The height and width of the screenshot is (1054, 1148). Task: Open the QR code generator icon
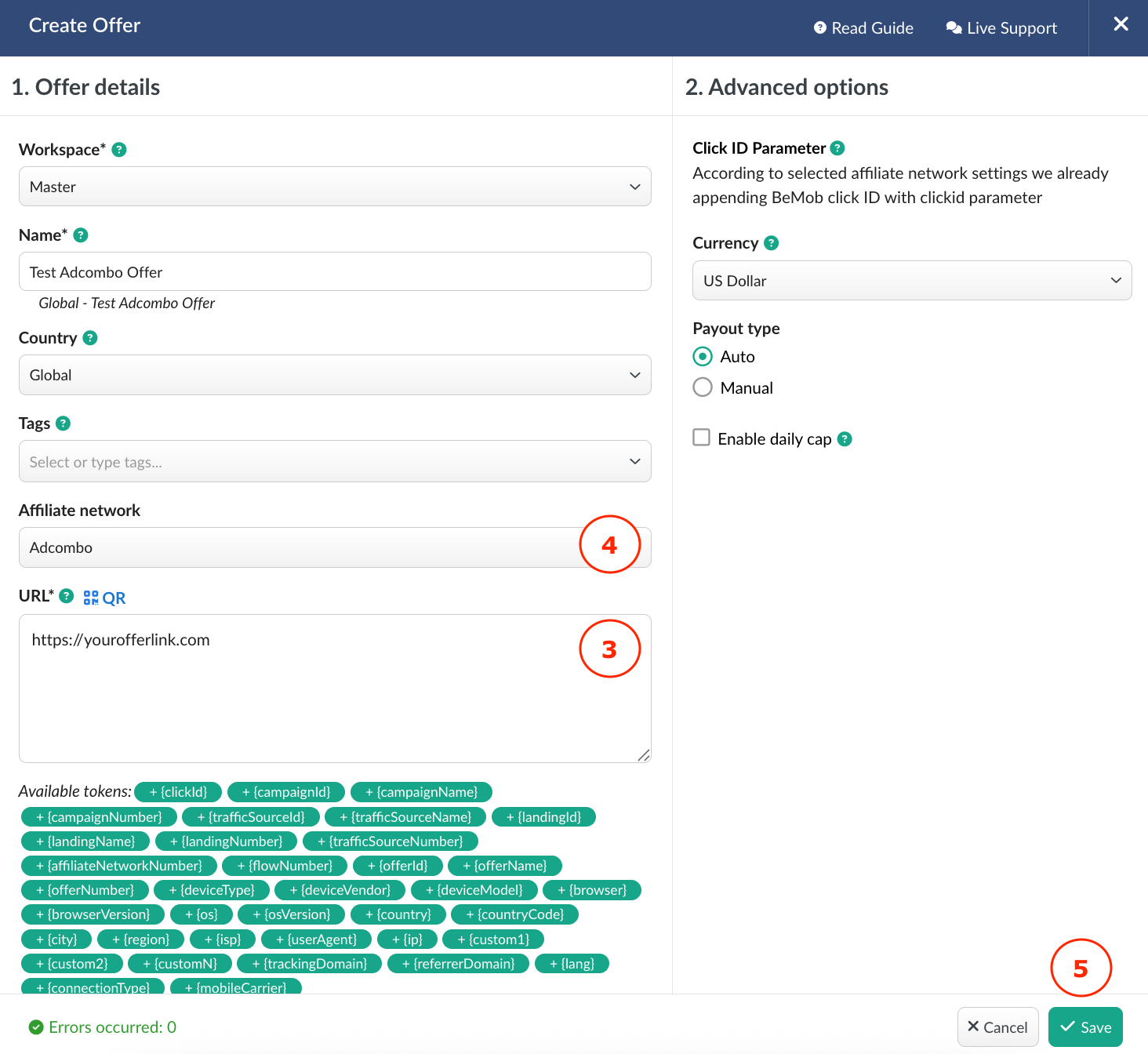pyautogui.click(x=104, y=598)
